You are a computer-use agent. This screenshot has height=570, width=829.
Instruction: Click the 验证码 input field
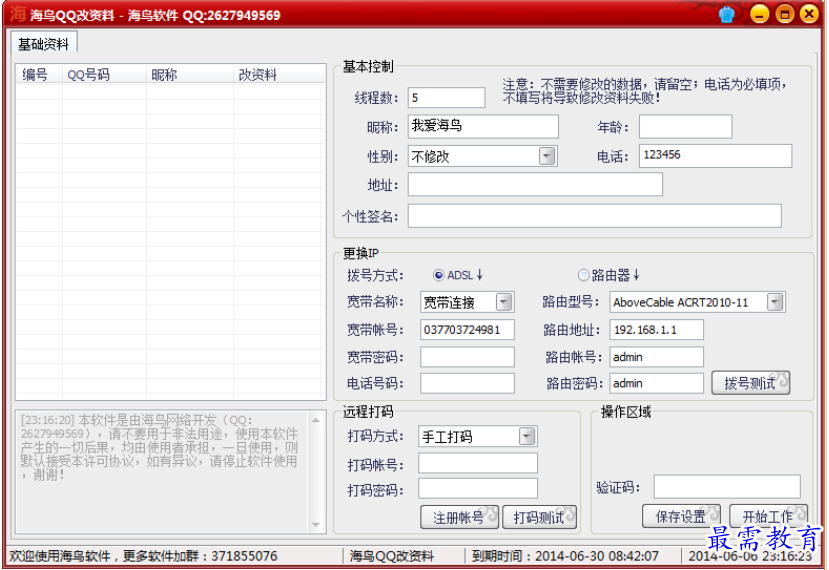coord(727,486)
